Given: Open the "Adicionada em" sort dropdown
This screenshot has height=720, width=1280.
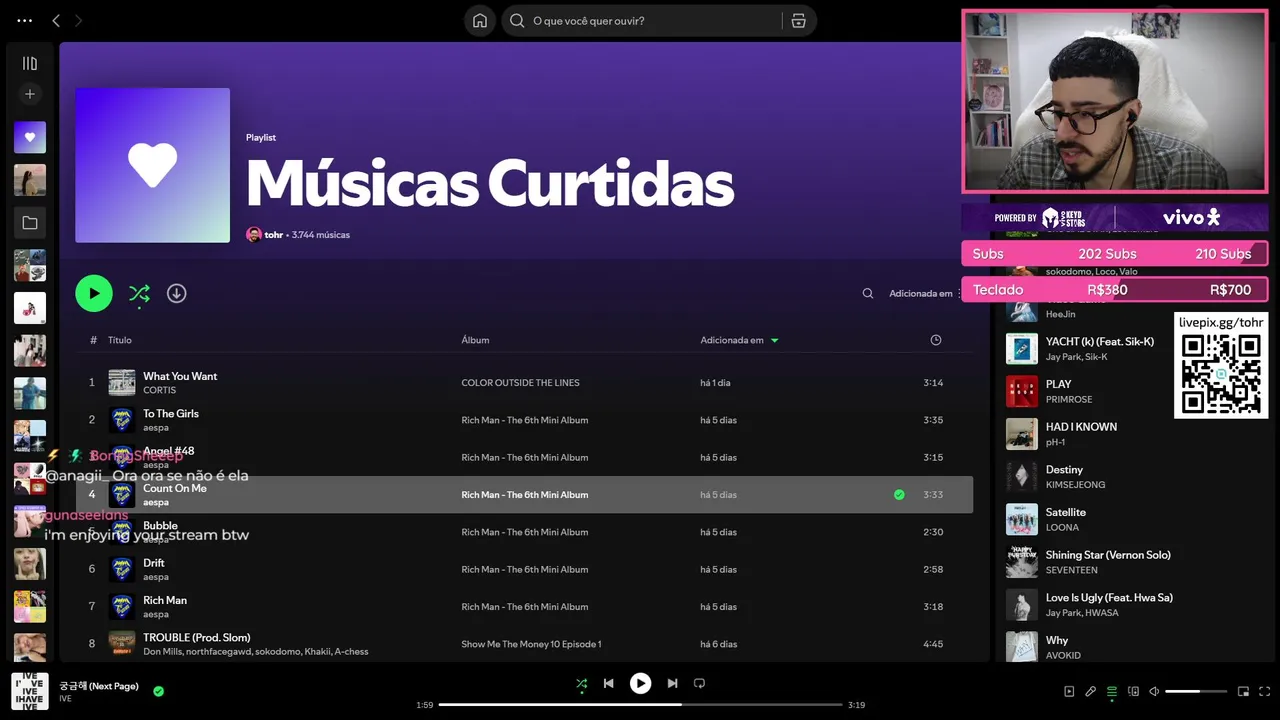Looking at the screenshot, I should tap(924, 293).
